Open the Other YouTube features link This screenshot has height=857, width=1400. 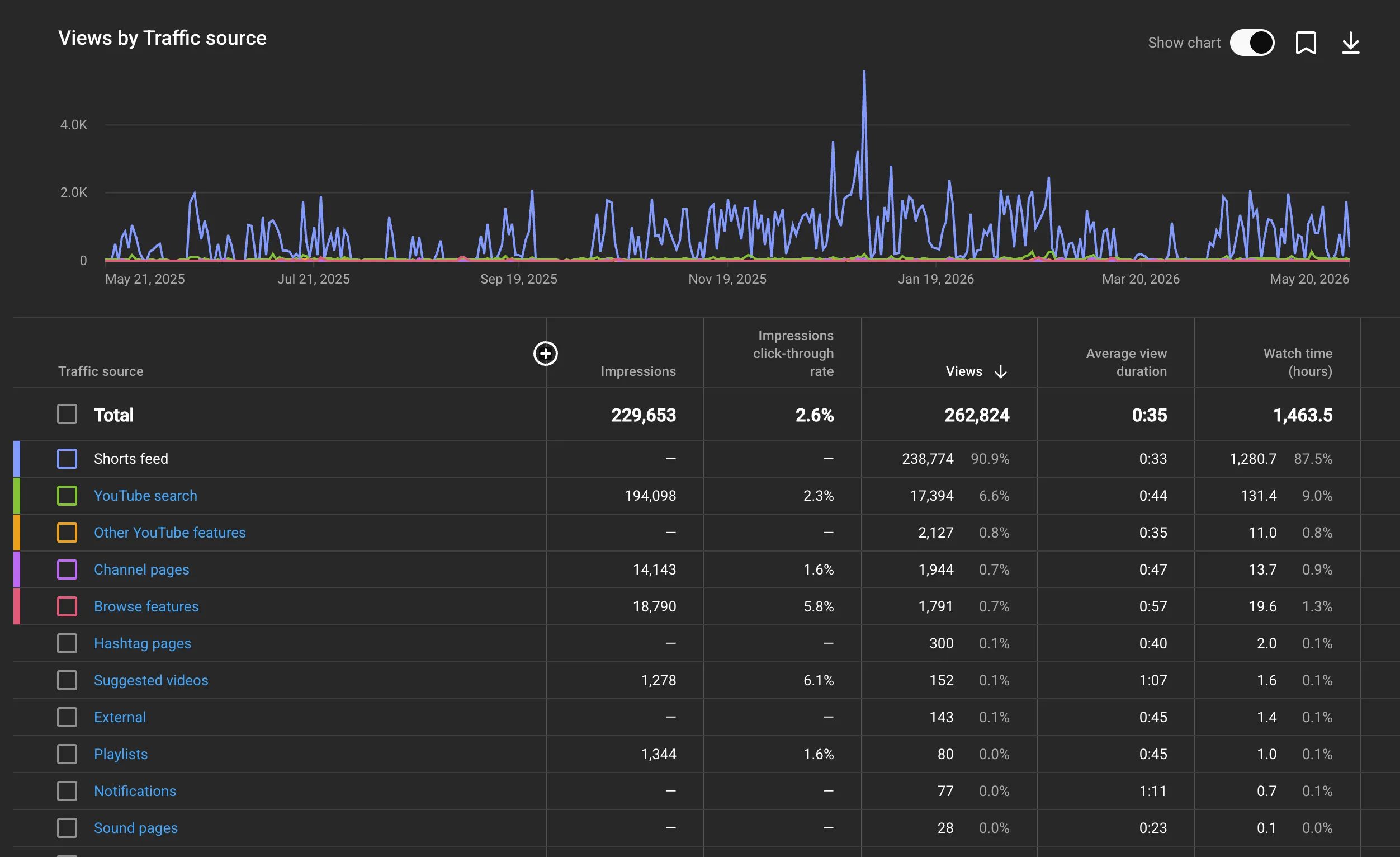click(x=170, y=533)
